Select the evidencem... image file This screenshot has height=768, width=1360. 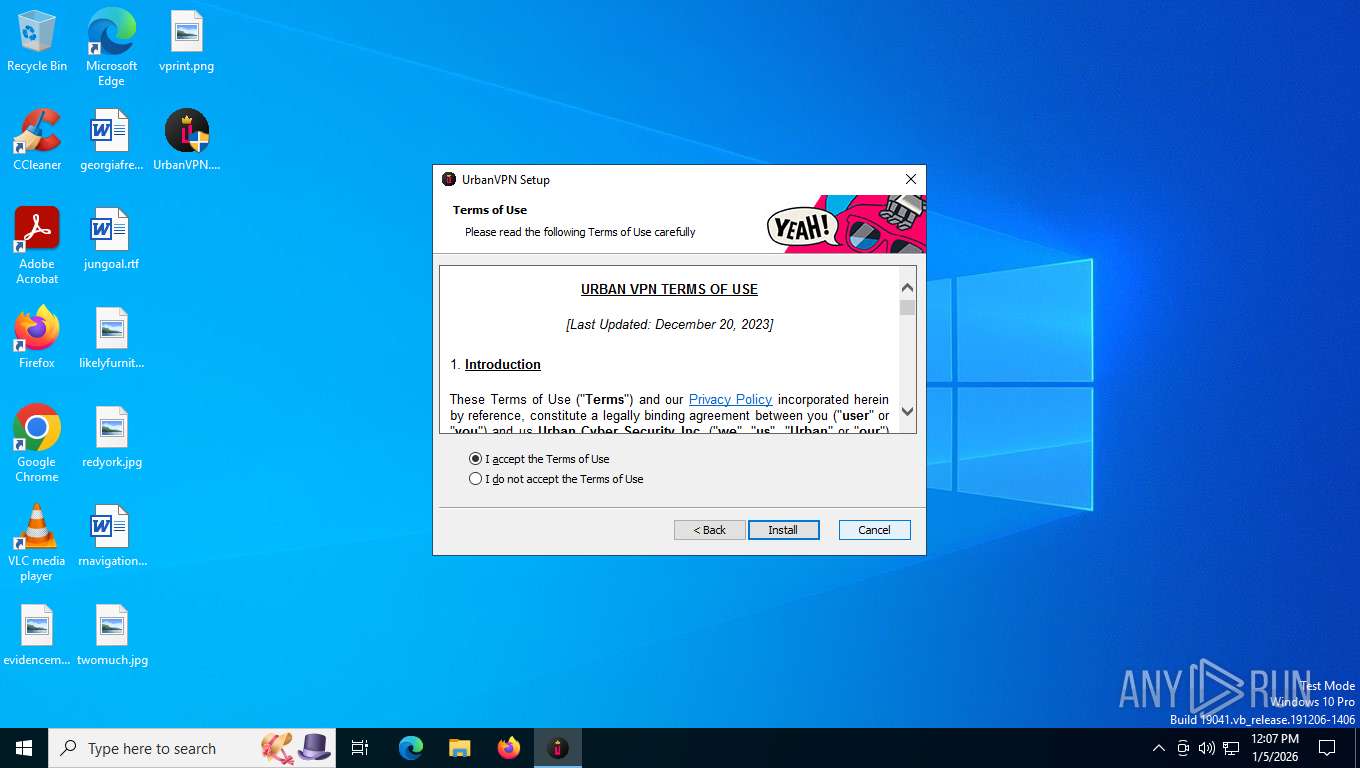(x=37, y=635)
